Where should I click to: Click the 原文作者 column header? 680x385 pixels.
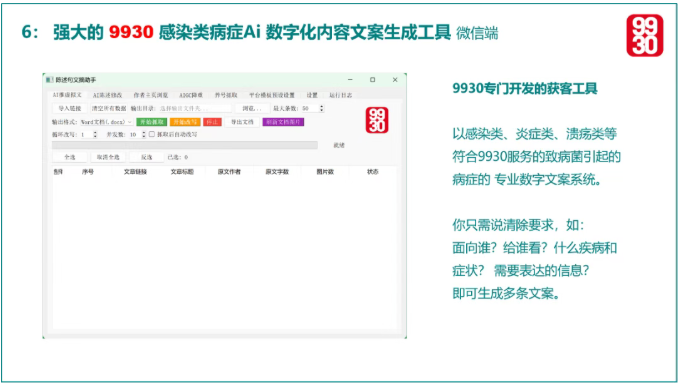point(229,172)
